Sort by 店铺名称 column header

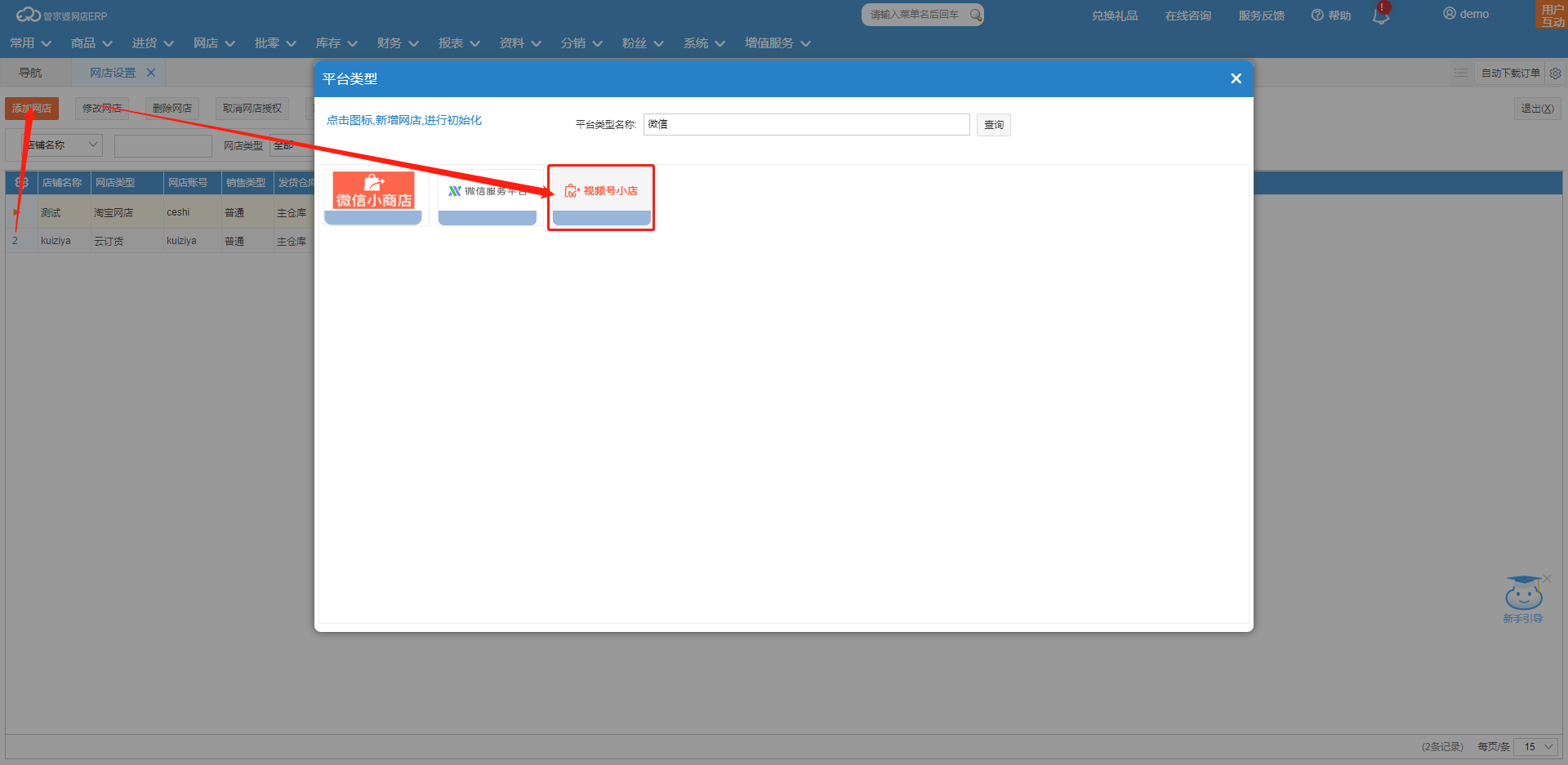tap(62, 183)
